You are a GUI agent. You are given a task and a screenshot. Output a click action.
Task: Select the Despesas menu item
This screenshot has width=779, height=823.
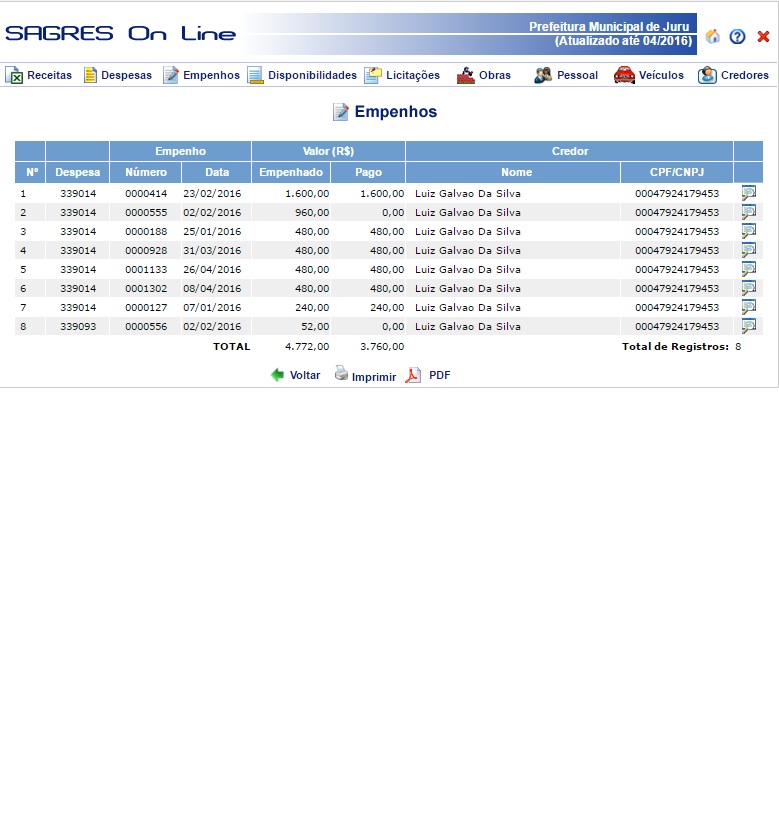pos(118,75)
